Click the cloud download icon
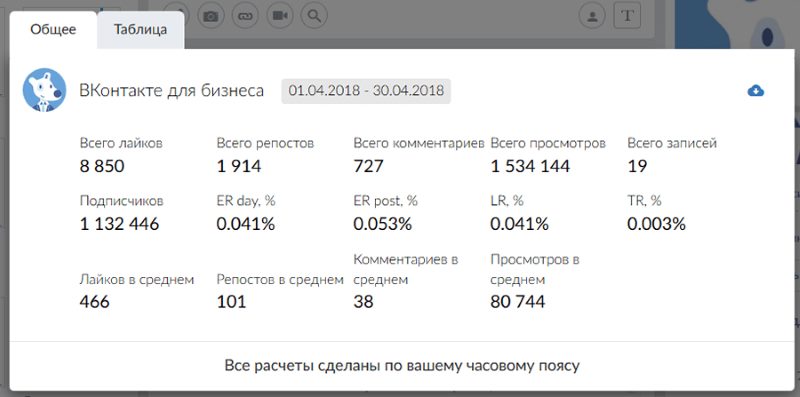This screenshot has width=800, height=397. click(x=756, y=91)
